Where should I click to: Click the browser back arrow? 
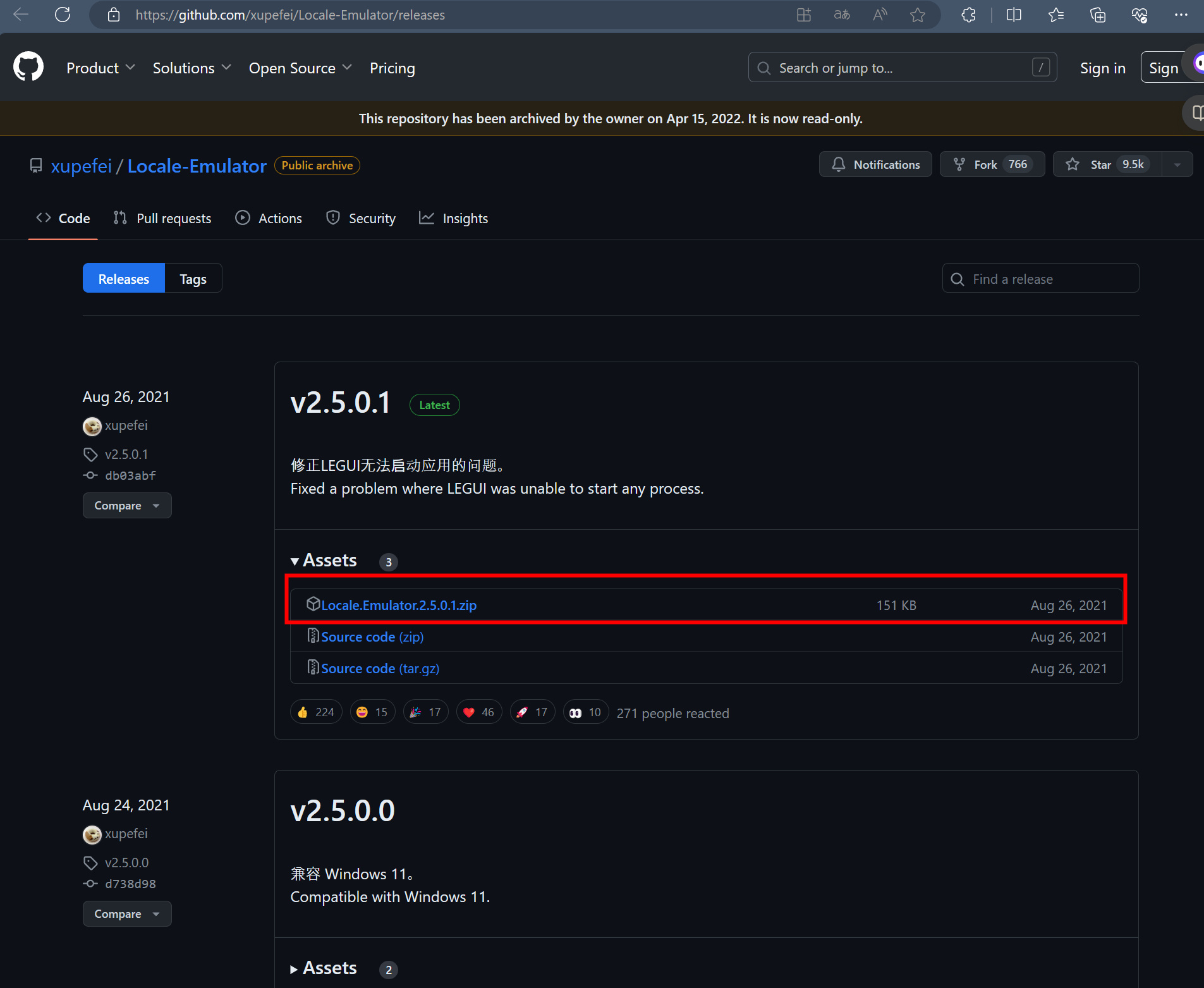pos(21,15)
